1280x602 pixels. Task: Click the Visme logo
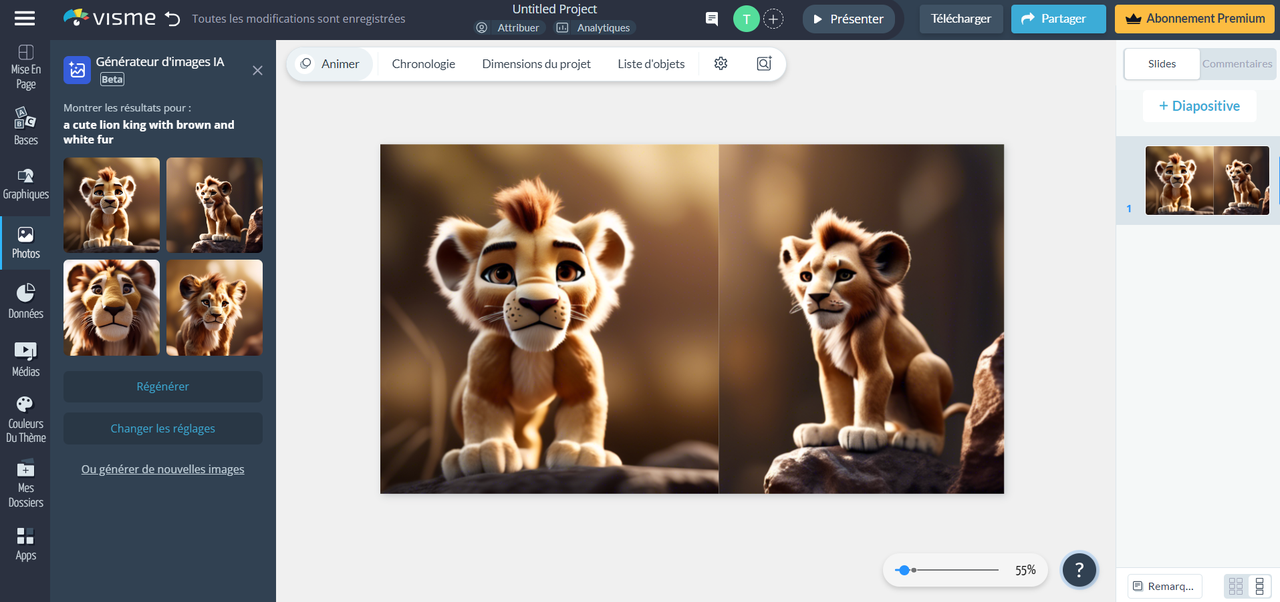tap(109, 18)
